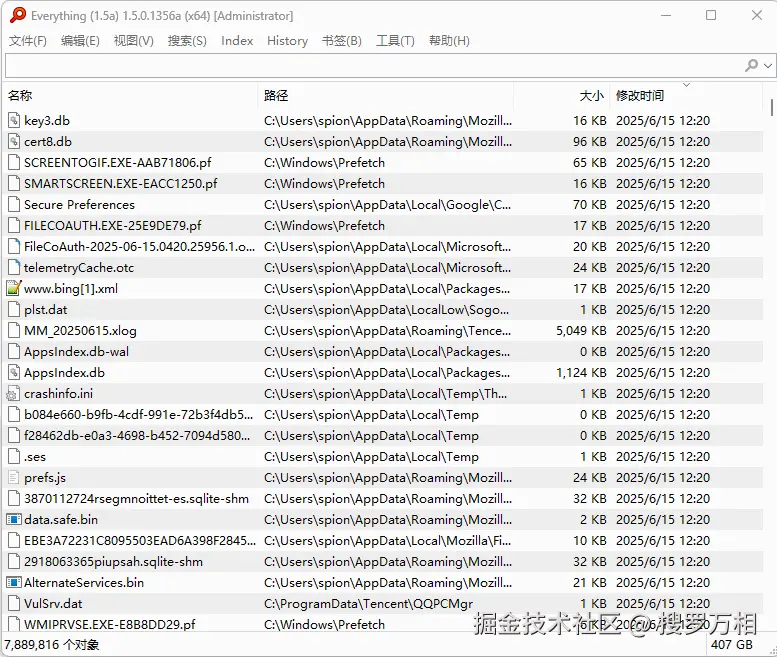Open the 工具(T) menu
Viewport: 777px width, 657px height.
point(395,41)
